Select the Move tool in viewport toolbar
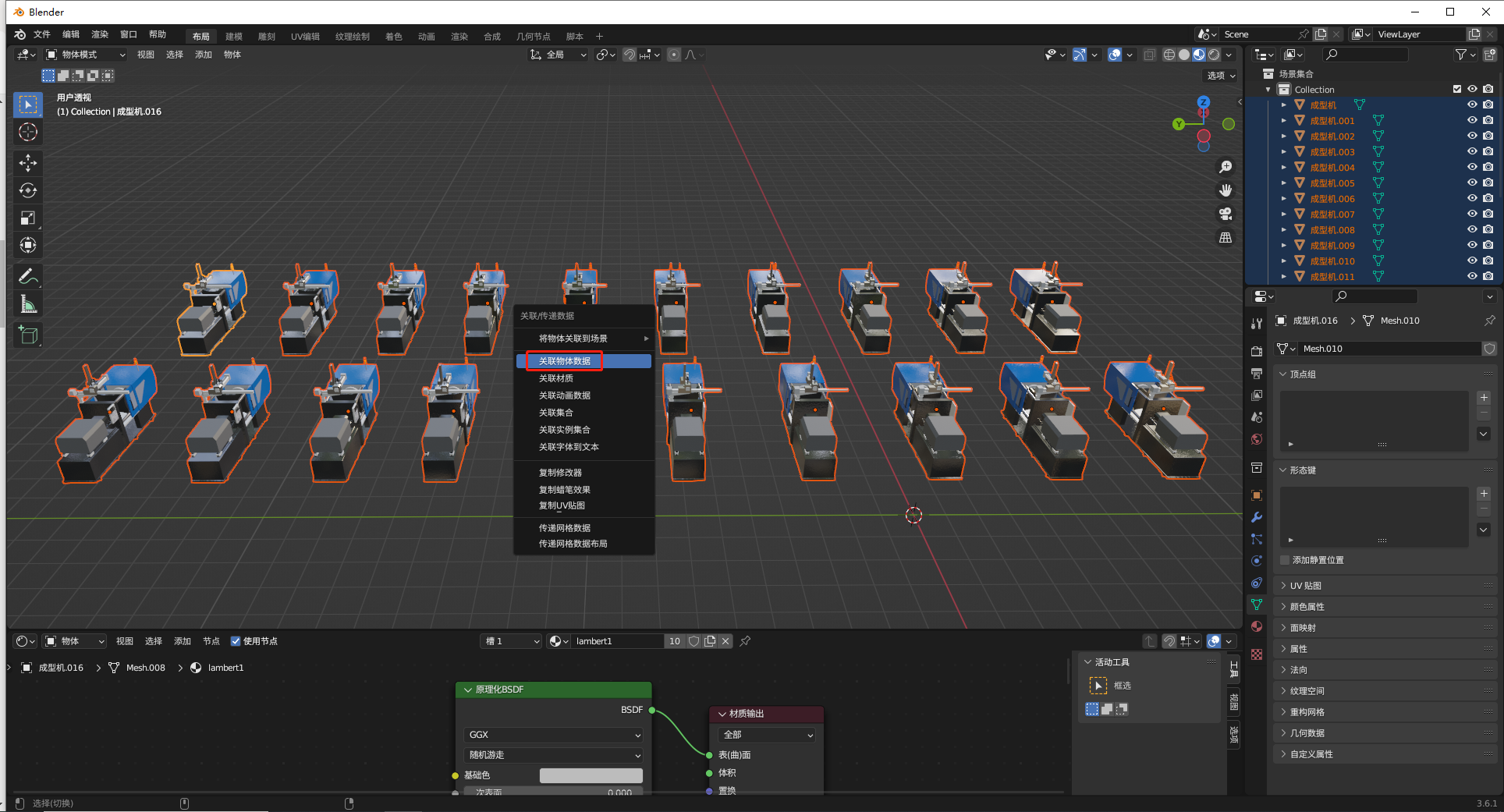The image size is (1504, 812). click(28, 163)
